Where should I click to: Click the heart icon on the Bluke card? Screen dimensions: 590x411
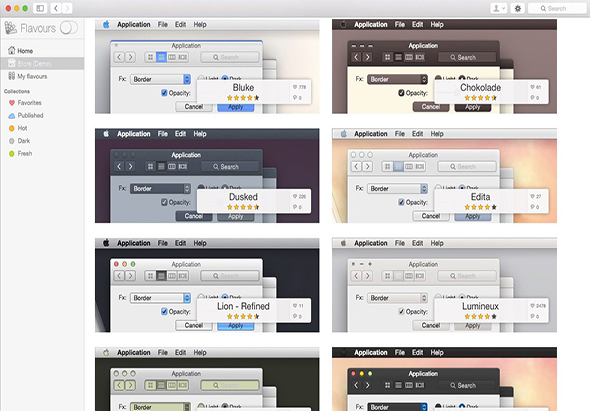295,87
